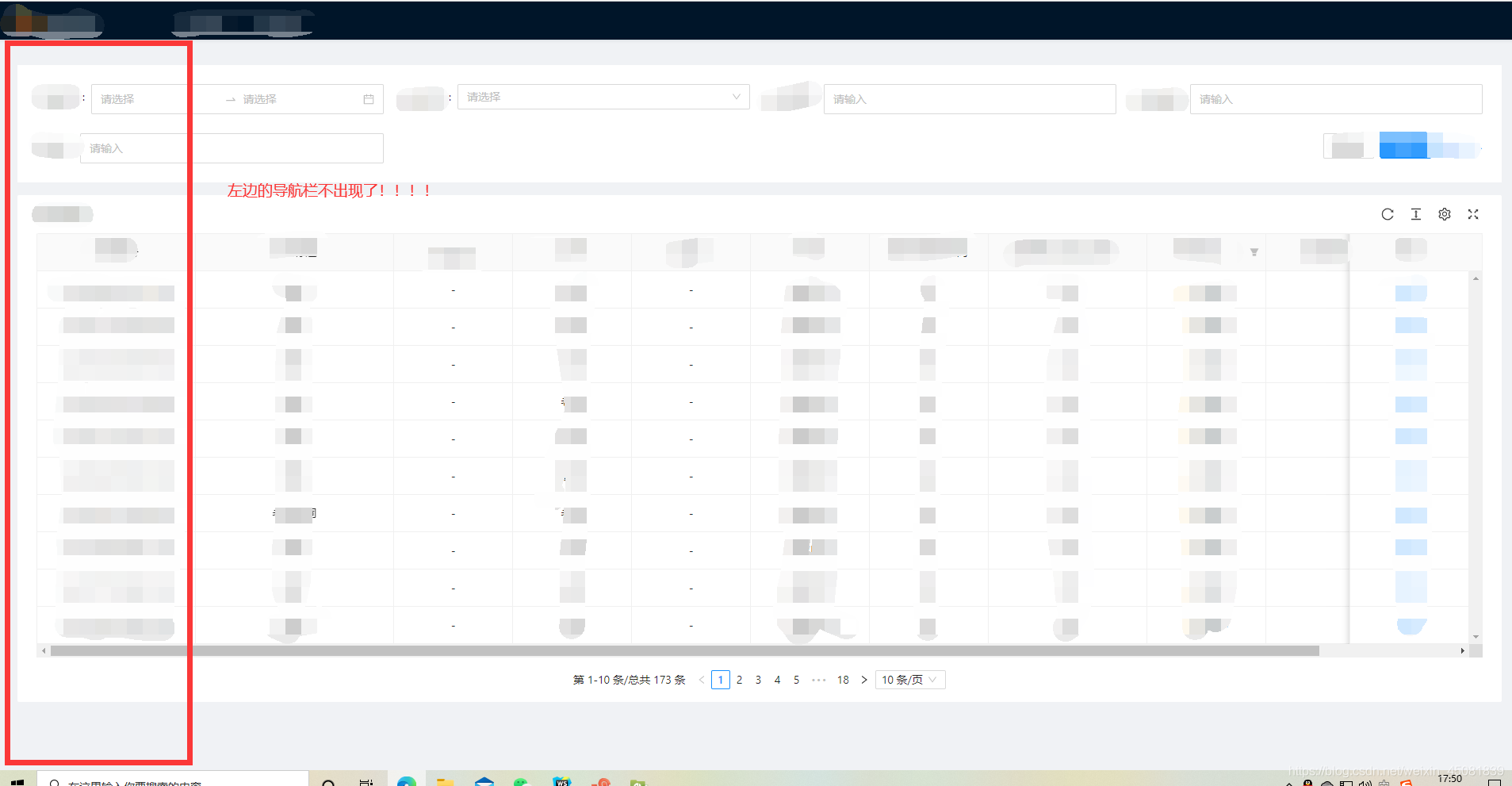The image size is (1512, 786).
Task: Click the table vertical scrollbar up arrow
Action: [1476, 278]
